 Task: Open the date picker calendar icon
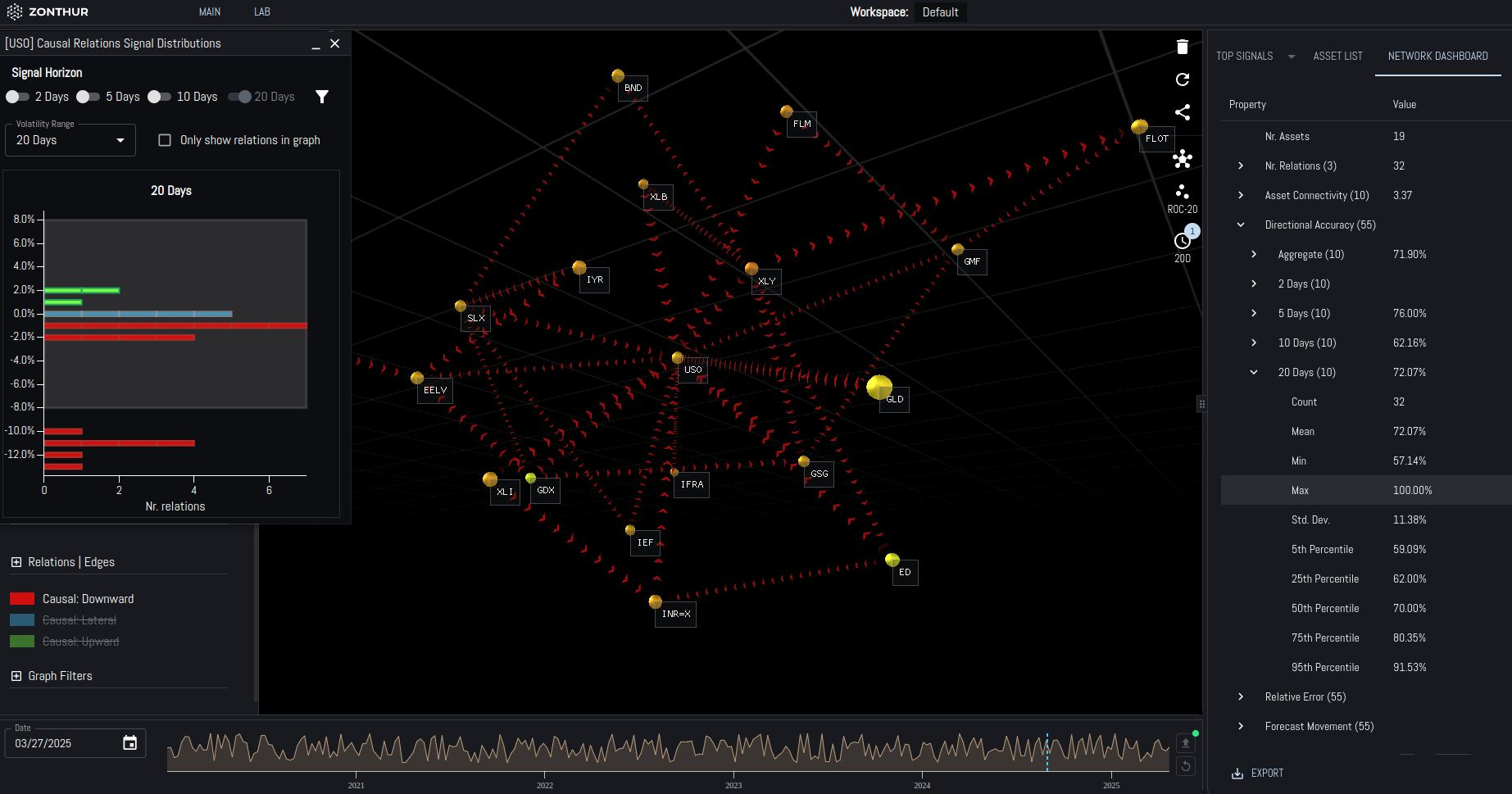point(129,743)
